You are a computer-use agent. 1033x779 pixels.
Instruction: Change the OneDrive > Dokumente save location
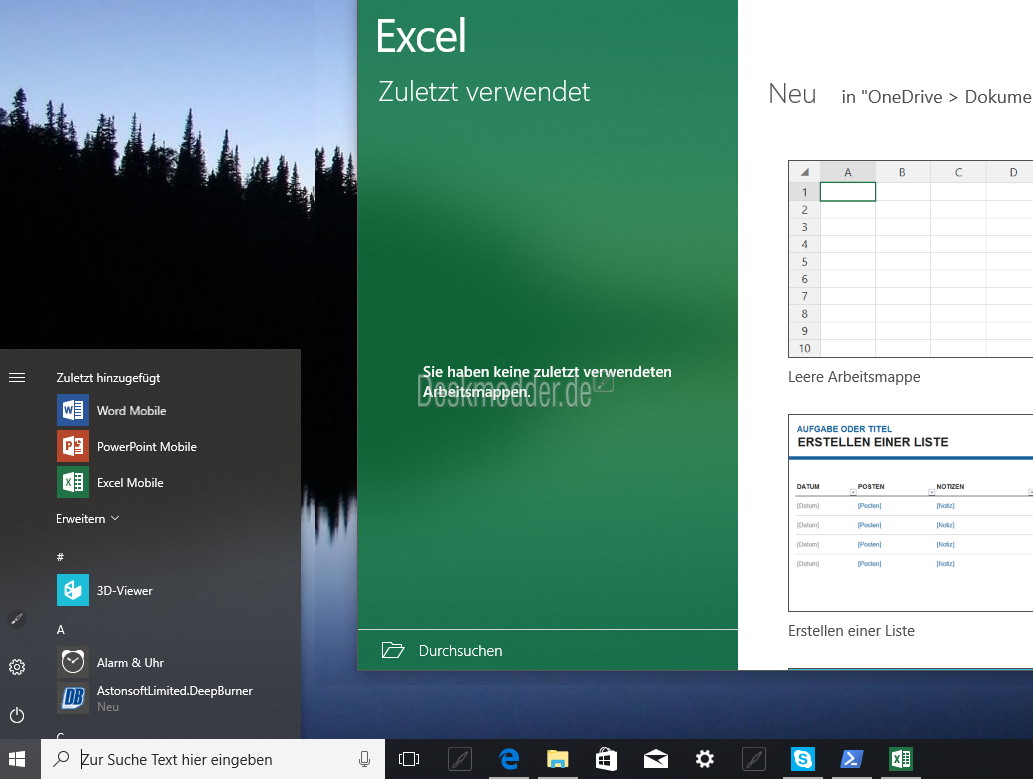(937, 97)
